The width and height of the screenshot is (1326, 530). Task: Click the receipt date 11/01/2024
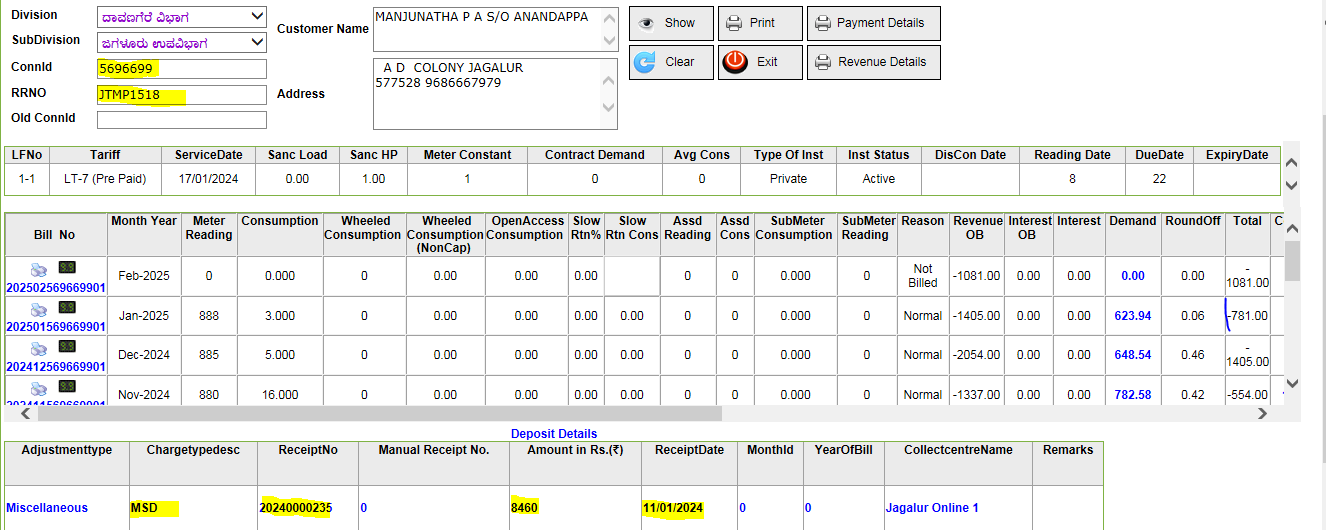[x=673, y=508]
